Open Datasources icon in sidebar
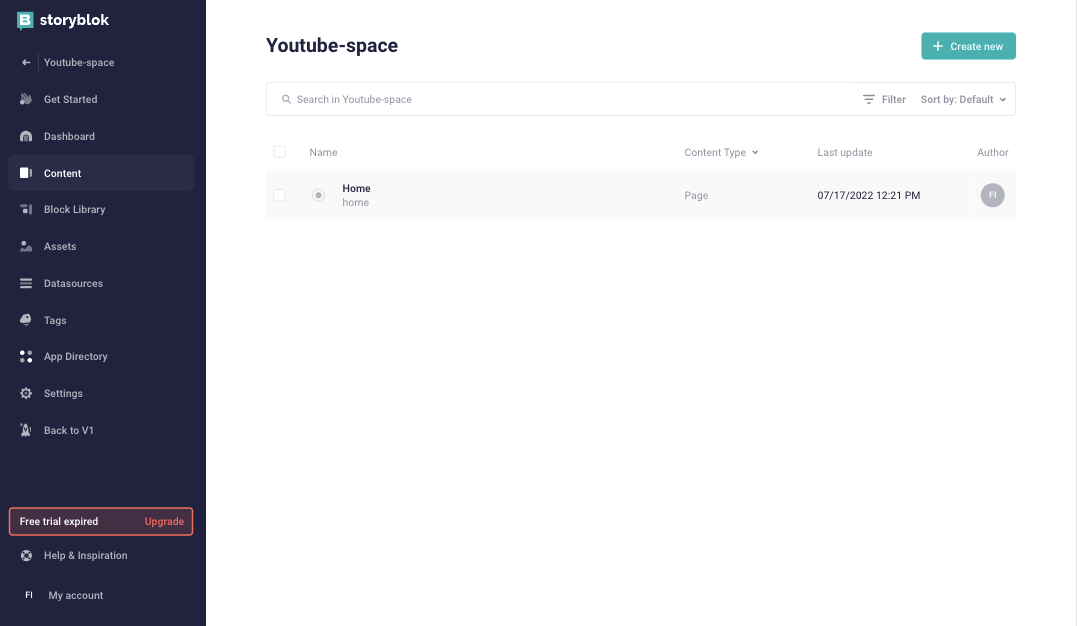Viewport: 1077px width, 626px height. click(26, 283)
